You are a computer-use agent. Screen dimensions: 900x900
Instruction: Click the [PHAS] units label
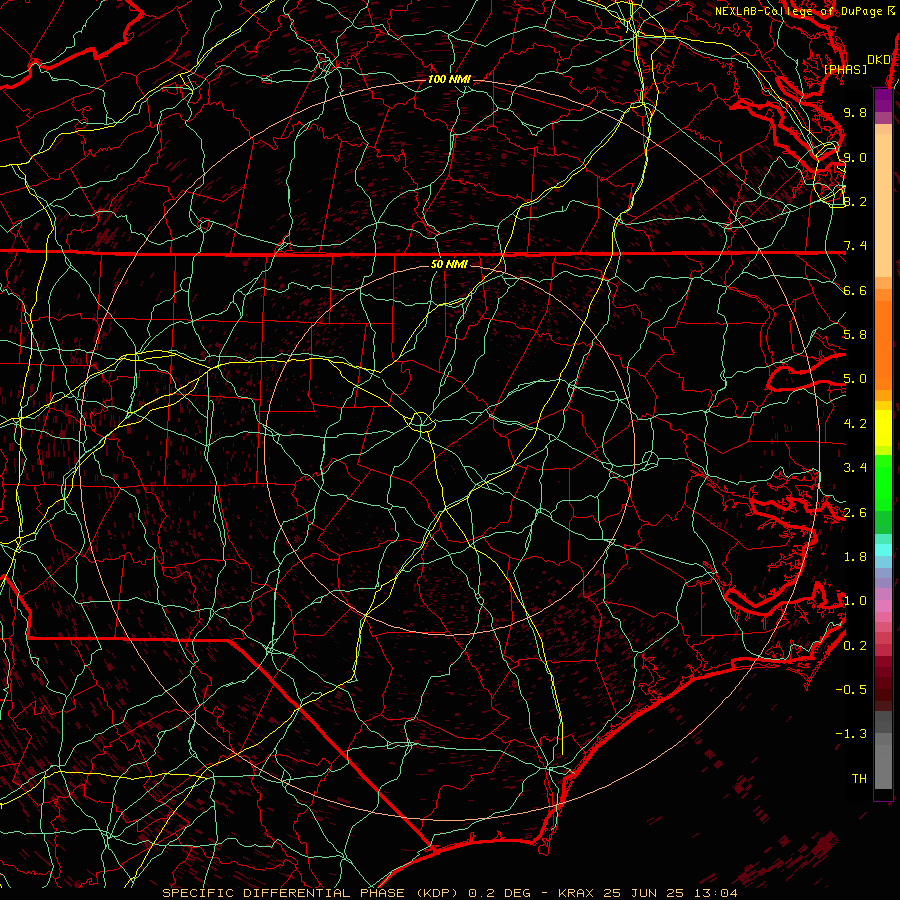point(845,70)
